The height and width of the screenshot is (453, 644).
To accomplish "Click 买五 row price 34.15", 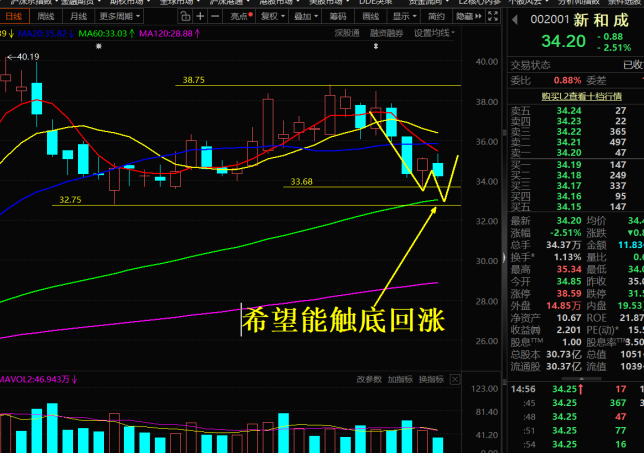I will point(569,207).
